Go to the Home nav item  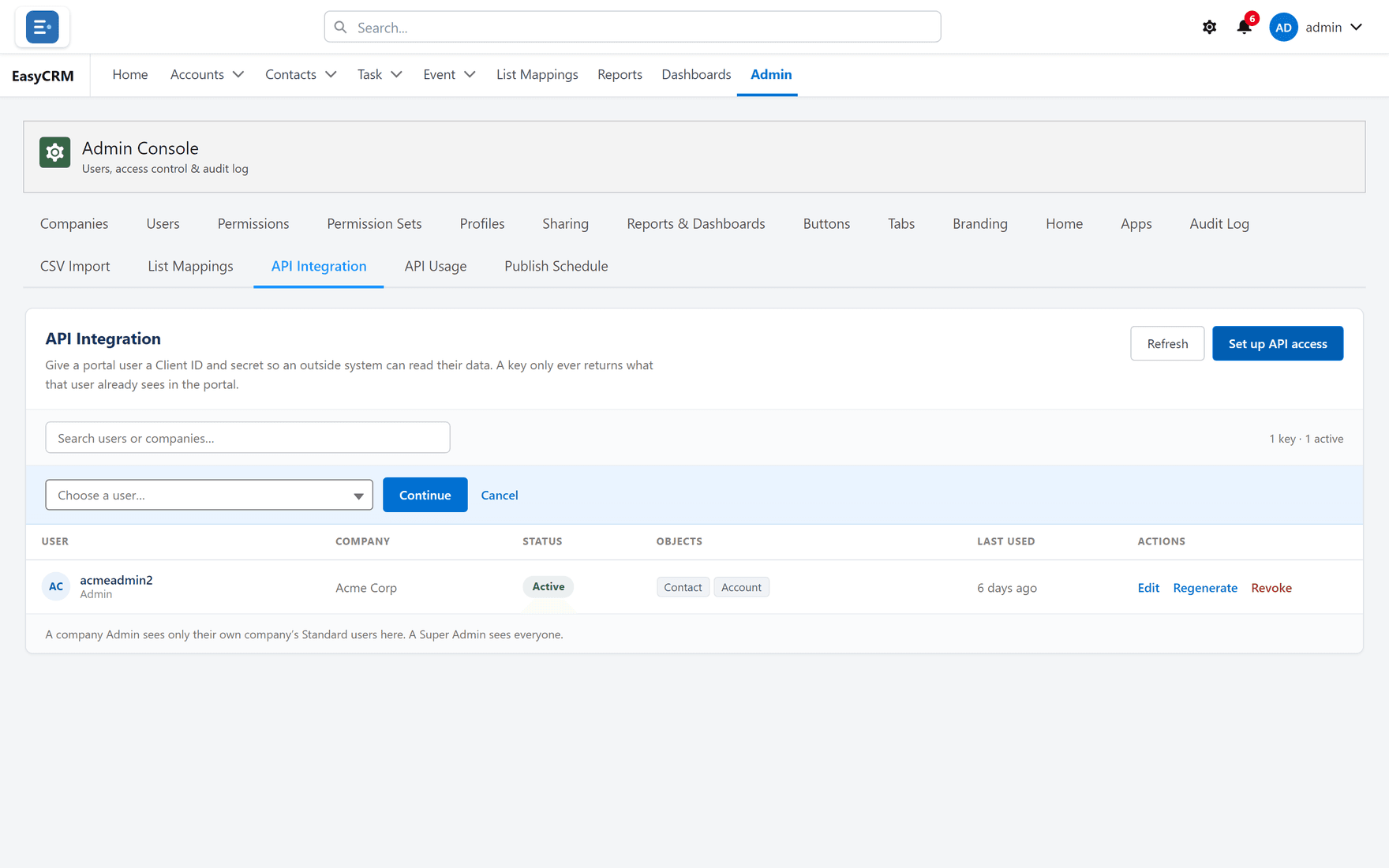(130, 74)
